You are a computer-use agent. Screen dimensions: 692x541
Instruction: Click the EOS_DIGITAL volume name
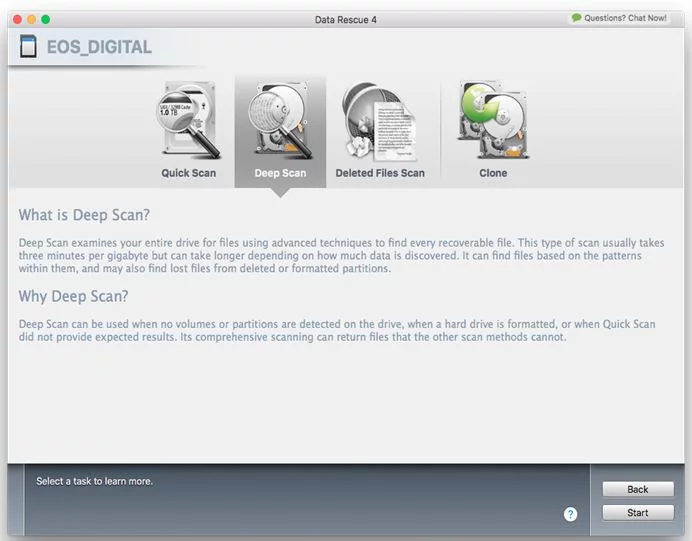coord(99,47)
